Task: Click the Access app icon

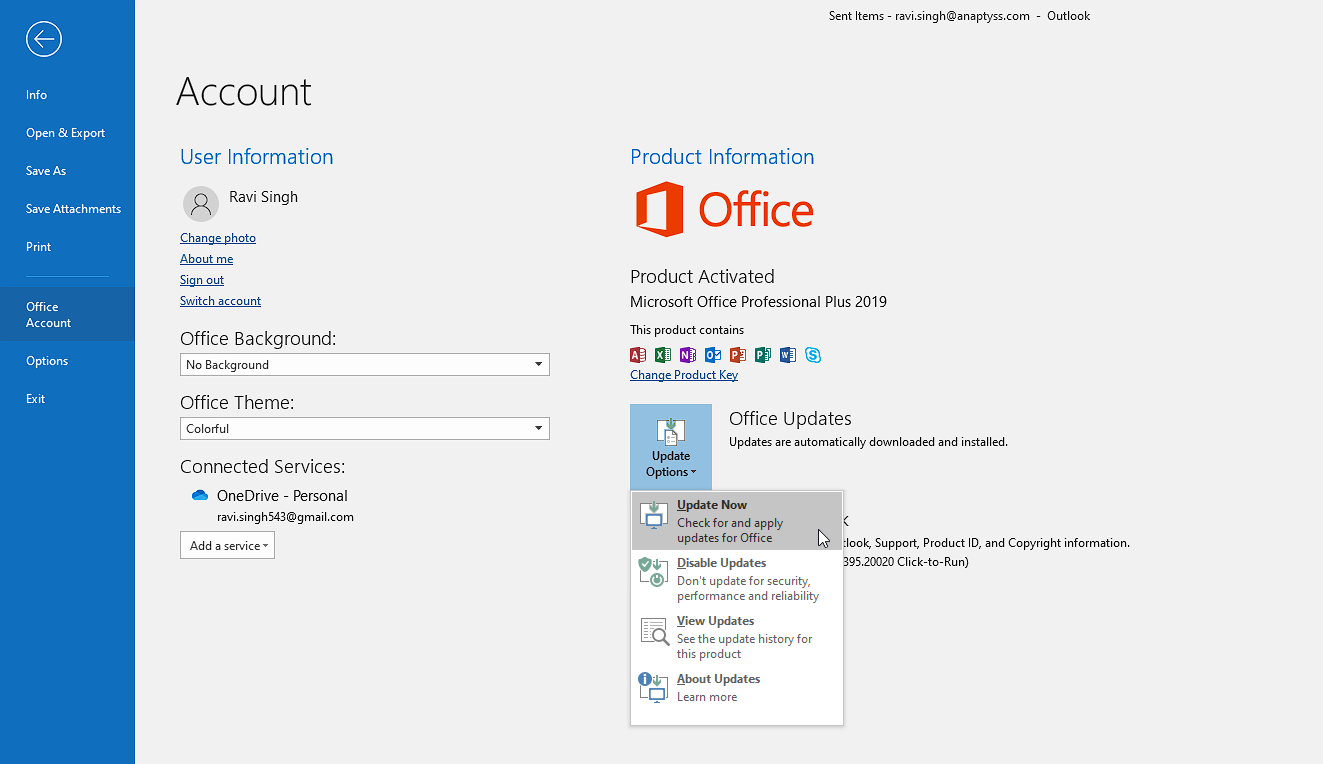Action: [638, 355]
